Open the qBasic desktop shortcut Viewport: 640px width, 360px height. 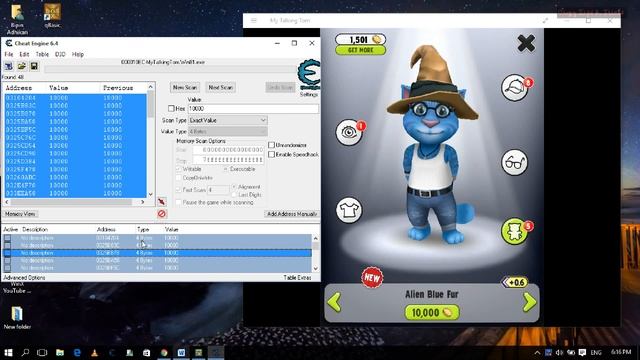pos(52,16)
